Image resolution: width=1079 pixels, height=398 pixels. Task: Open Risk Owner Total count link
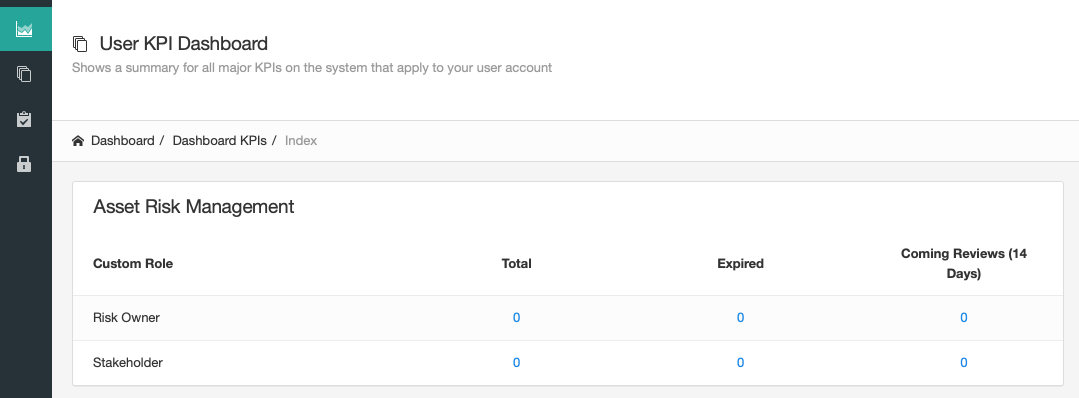click(x=516, y=317)
